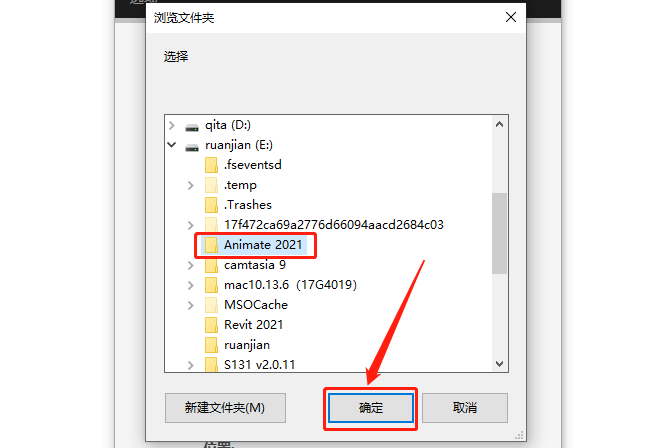Expand the camtasia 9 folder

tap(191, 265)
